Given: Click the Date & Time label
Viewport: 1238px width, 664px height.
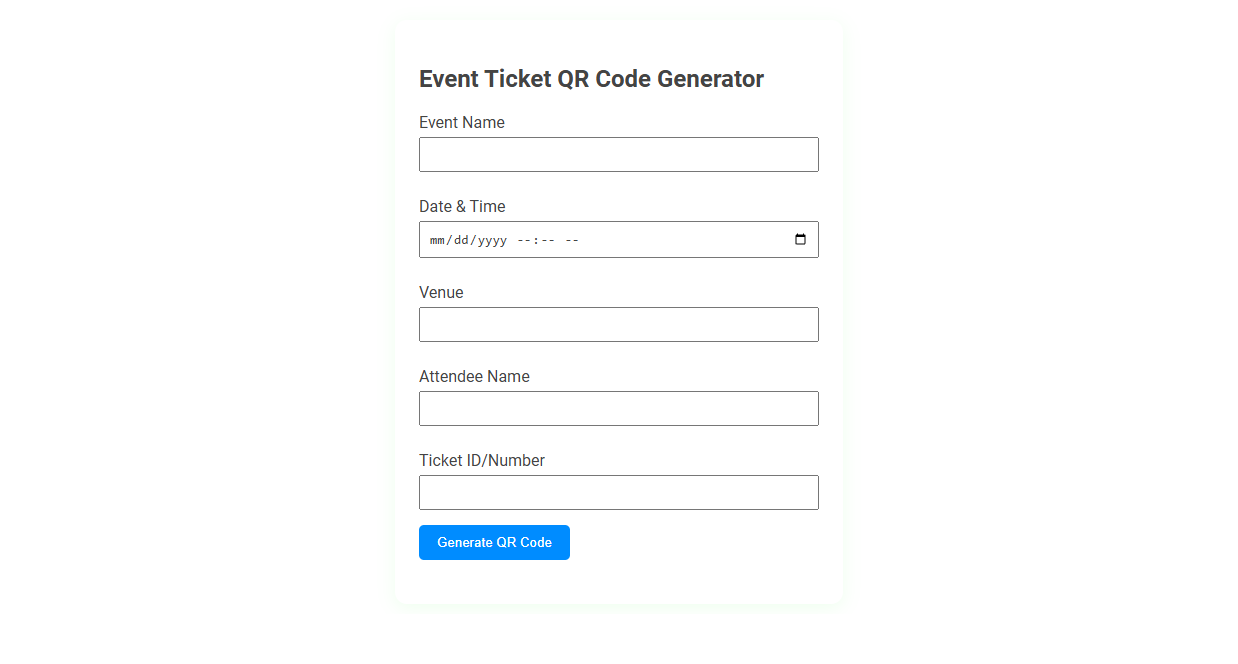Looking at the screenshot, I should 462,206.
